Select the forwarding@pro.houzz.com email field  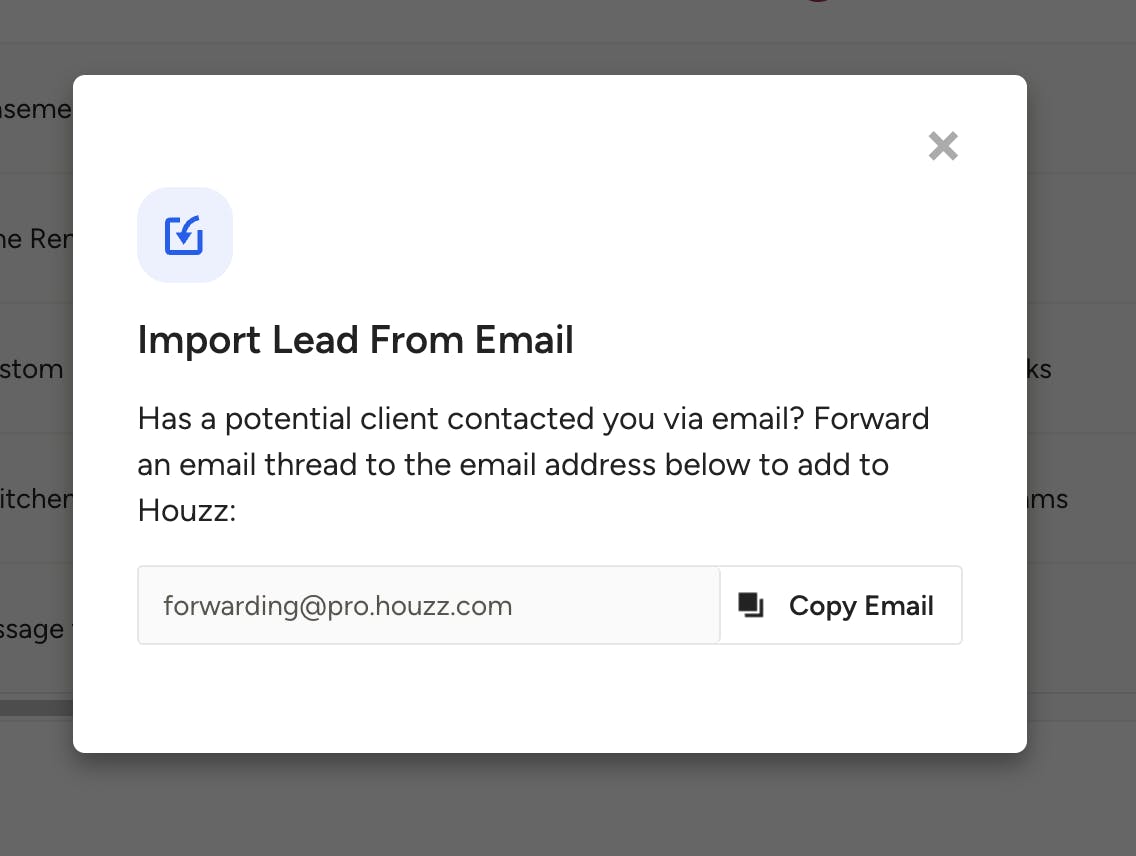(x=429, y=605)
